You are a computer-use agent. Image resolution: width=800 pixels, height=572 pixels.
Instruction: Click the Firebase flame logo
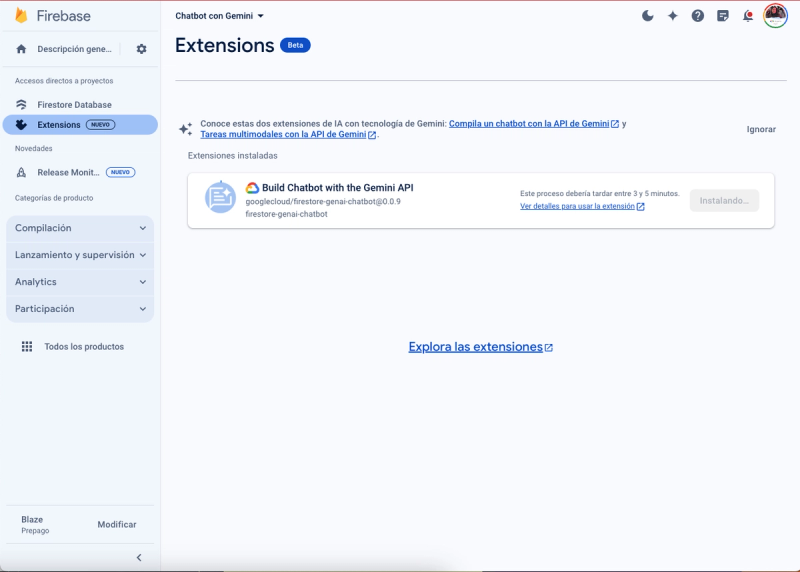[21, 15]
